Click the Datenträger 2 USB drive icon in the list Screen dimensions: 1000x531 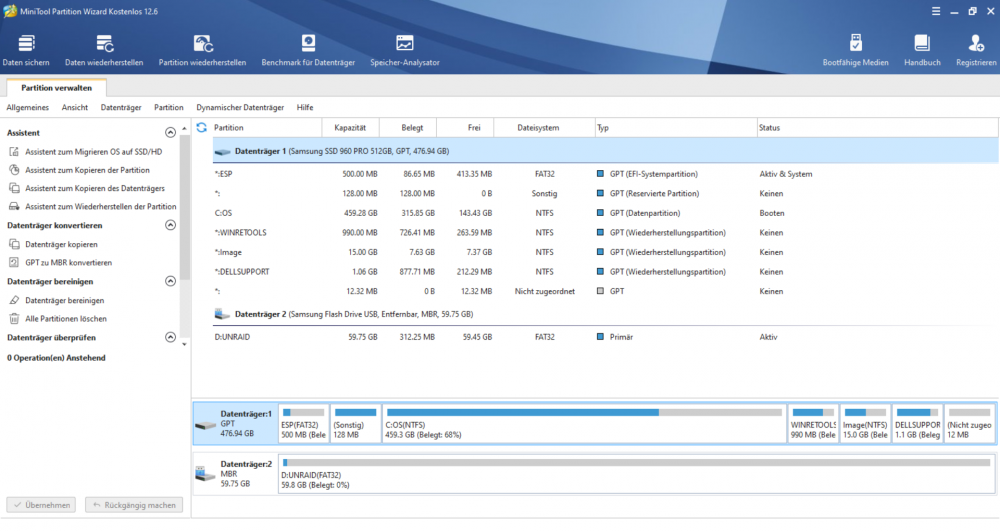coord(223,314)
